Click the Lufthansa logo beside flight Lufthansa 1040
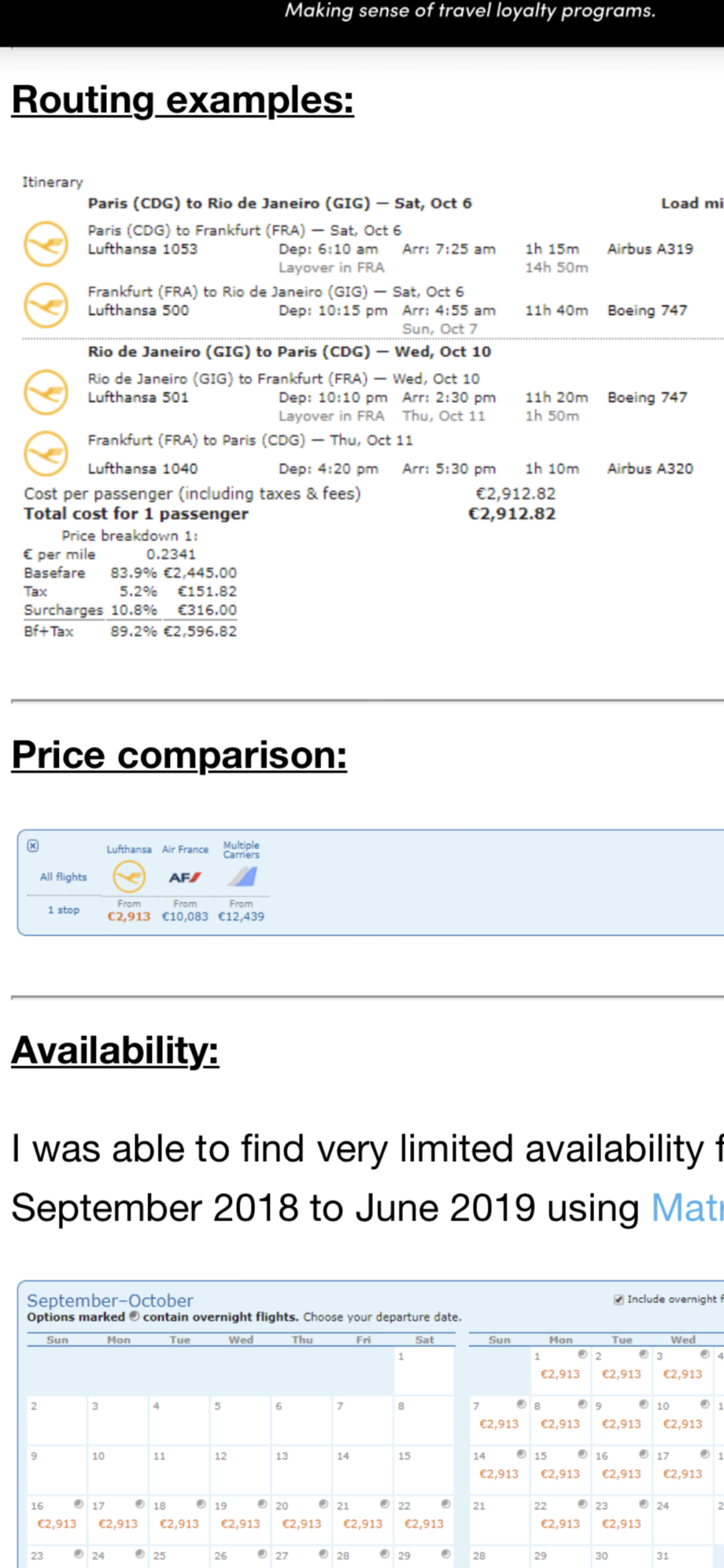Screen dimensions: 724x1568 click(46, 453)
